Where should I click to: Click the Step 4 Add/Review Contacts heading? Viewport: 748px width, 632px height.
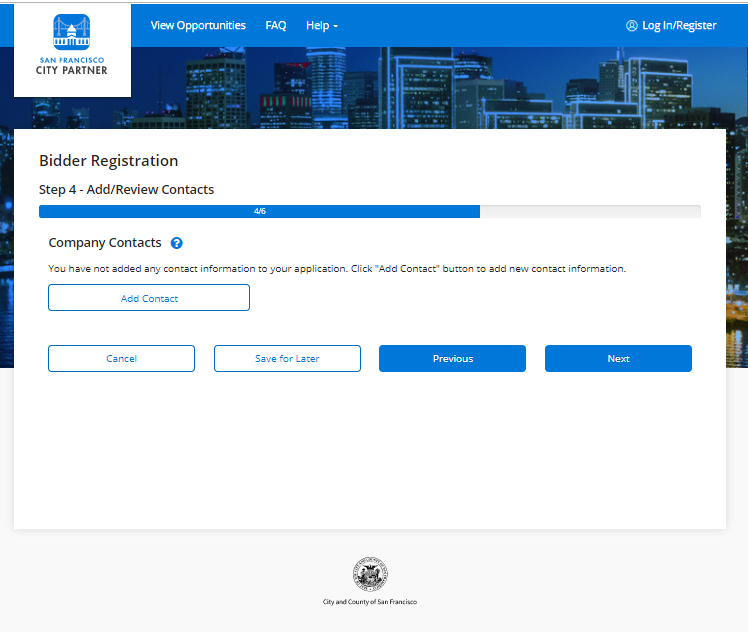(126, 189)
